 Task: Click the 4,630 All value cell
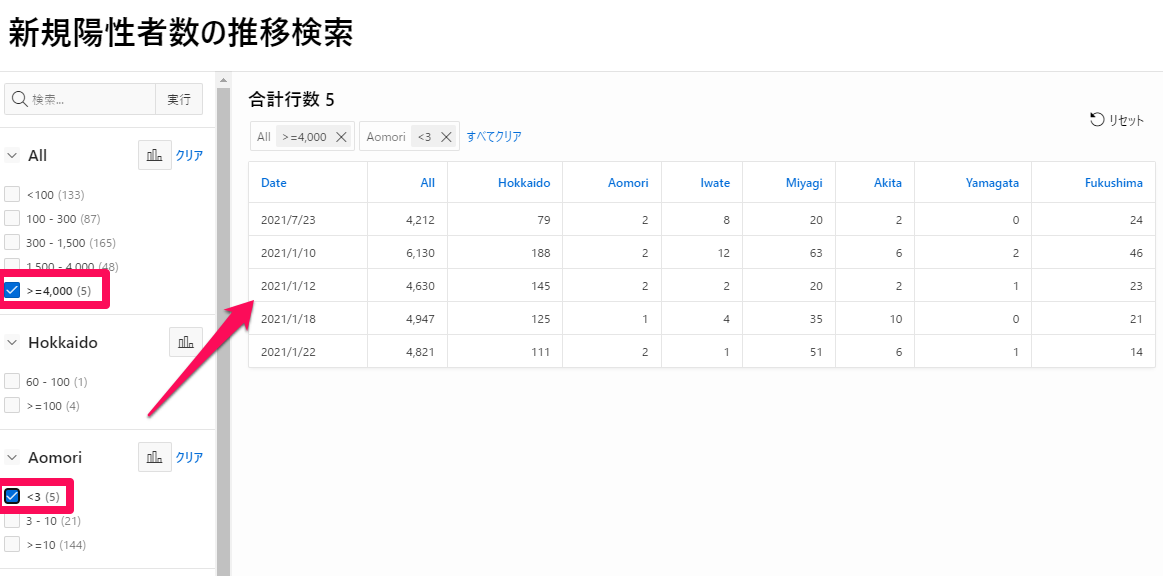[407, 285]
